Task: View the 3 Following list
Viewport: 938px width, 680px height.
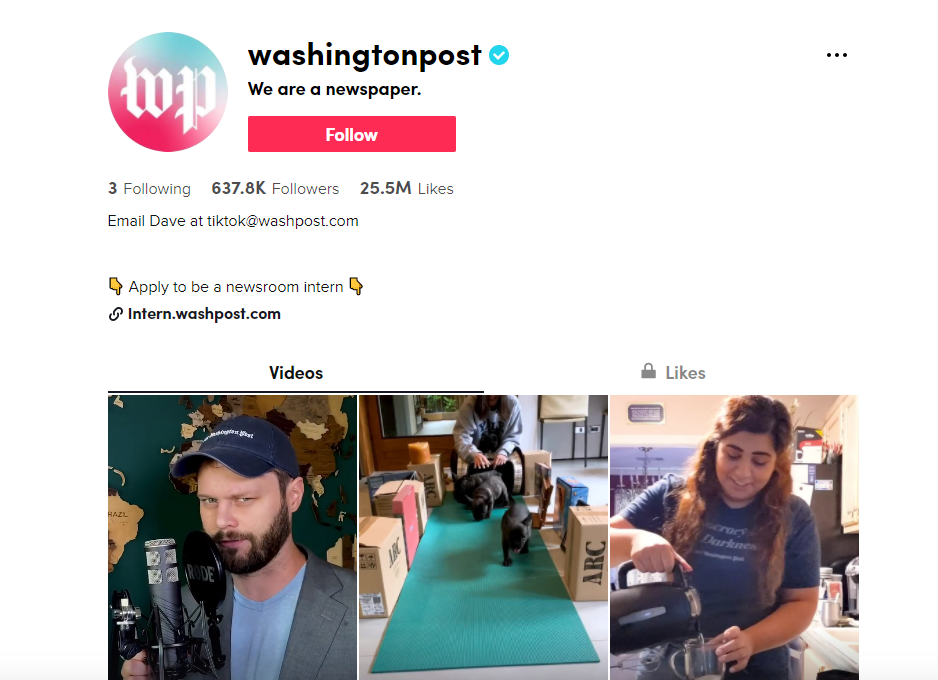Action: click(150, 188)
